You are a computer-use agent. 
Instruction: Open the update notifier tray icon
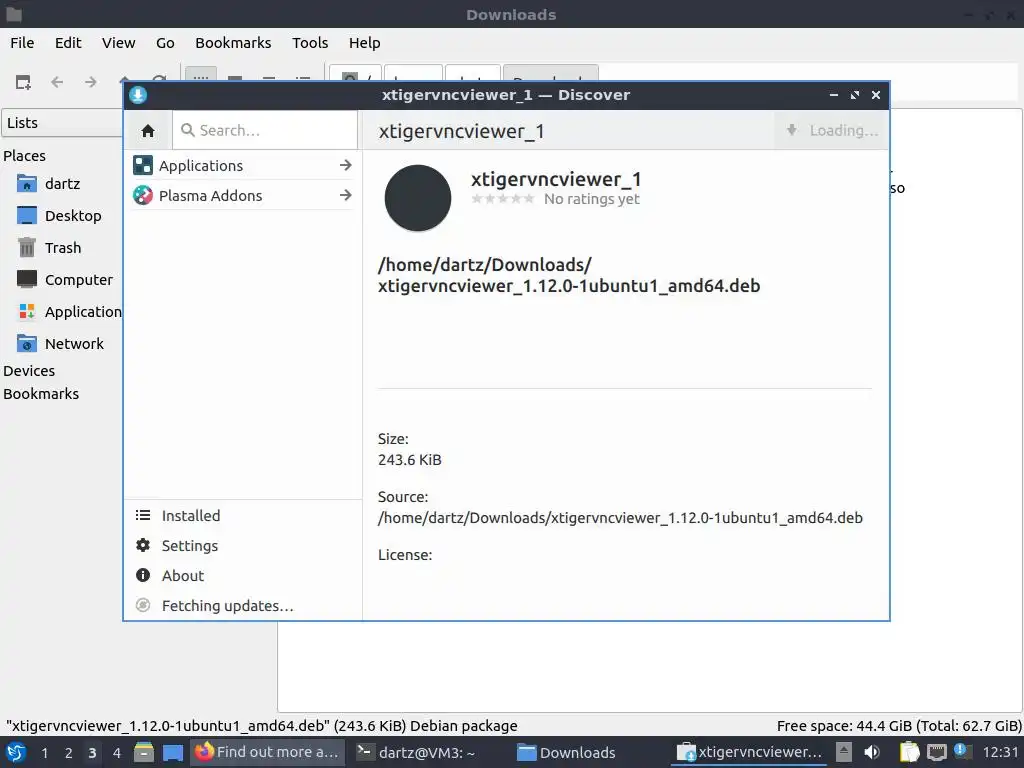(962, 752)
